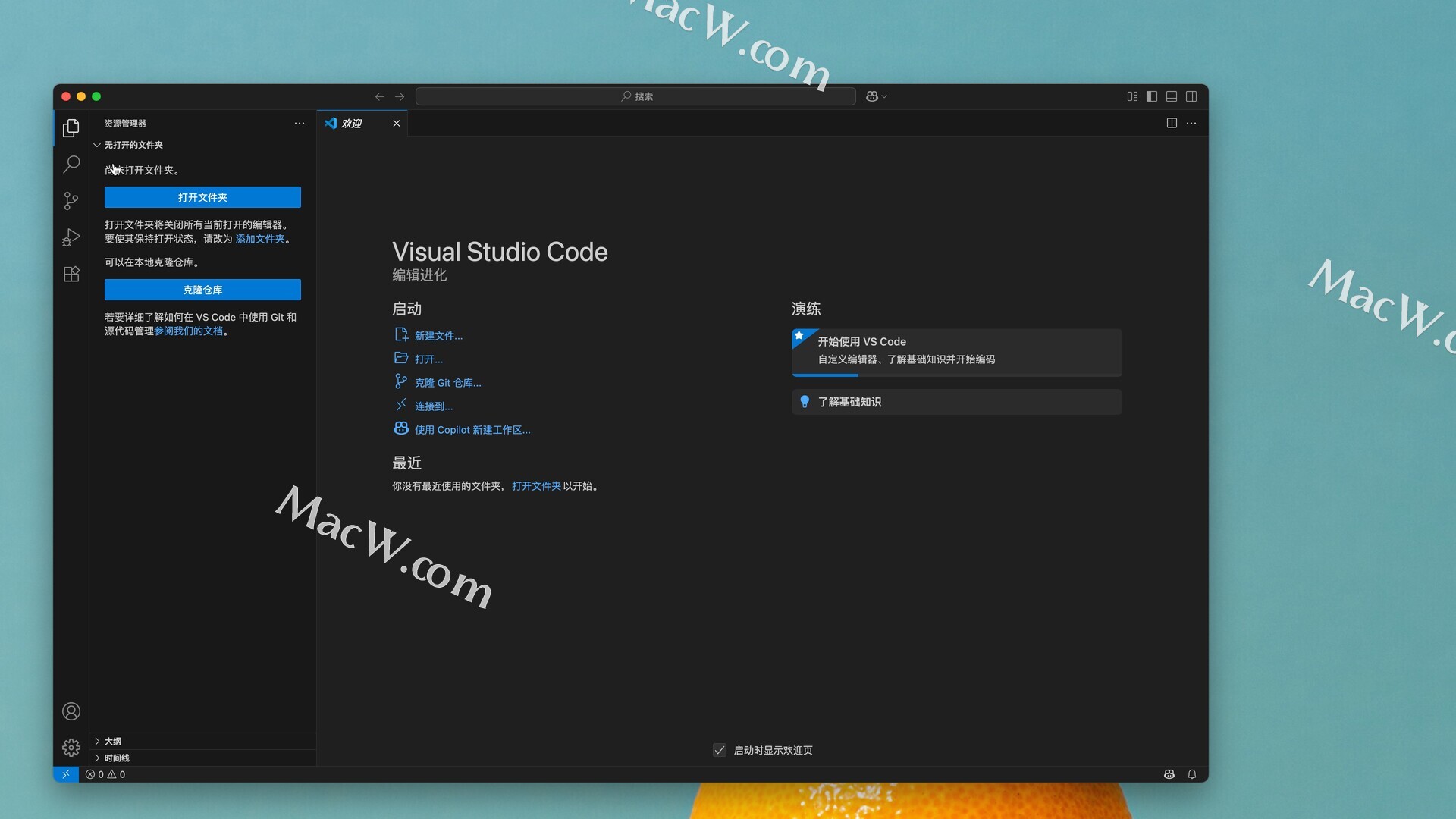Open the 参阅我们的文档 link
1456x819 pixels.
(189, 331)
